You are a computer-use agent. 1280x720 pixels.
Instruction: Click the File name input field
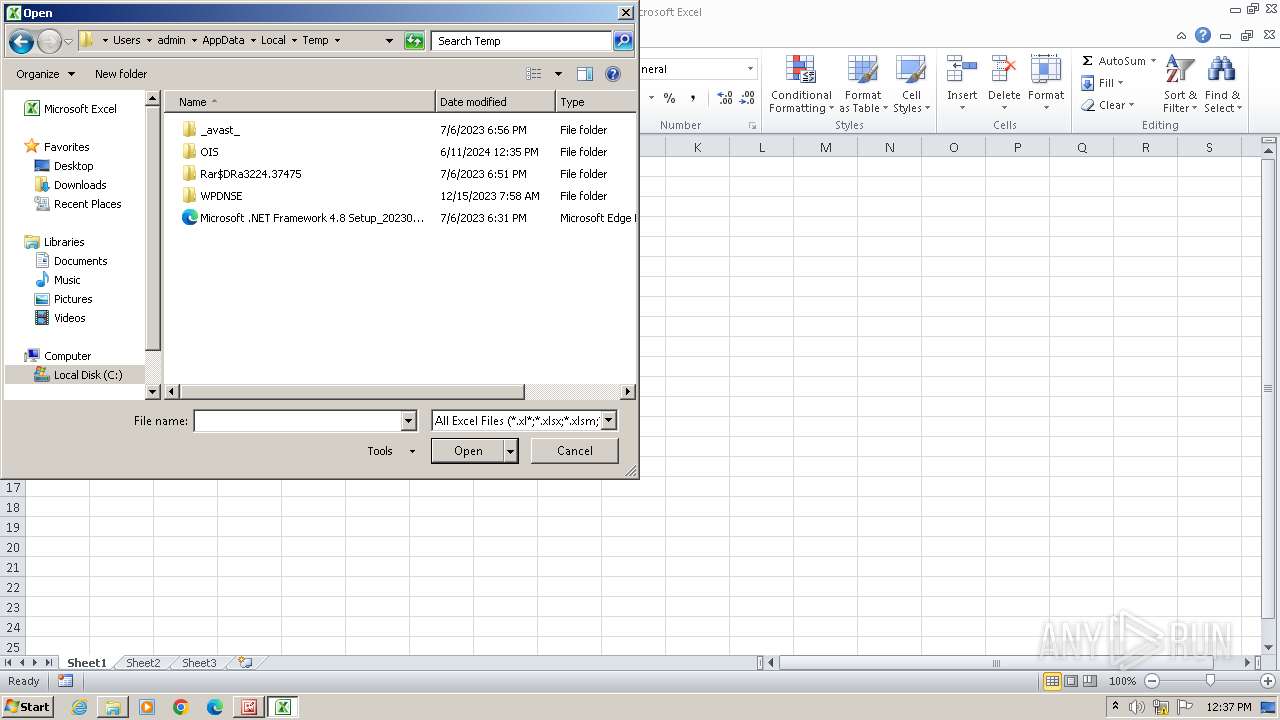click(297, 421)
